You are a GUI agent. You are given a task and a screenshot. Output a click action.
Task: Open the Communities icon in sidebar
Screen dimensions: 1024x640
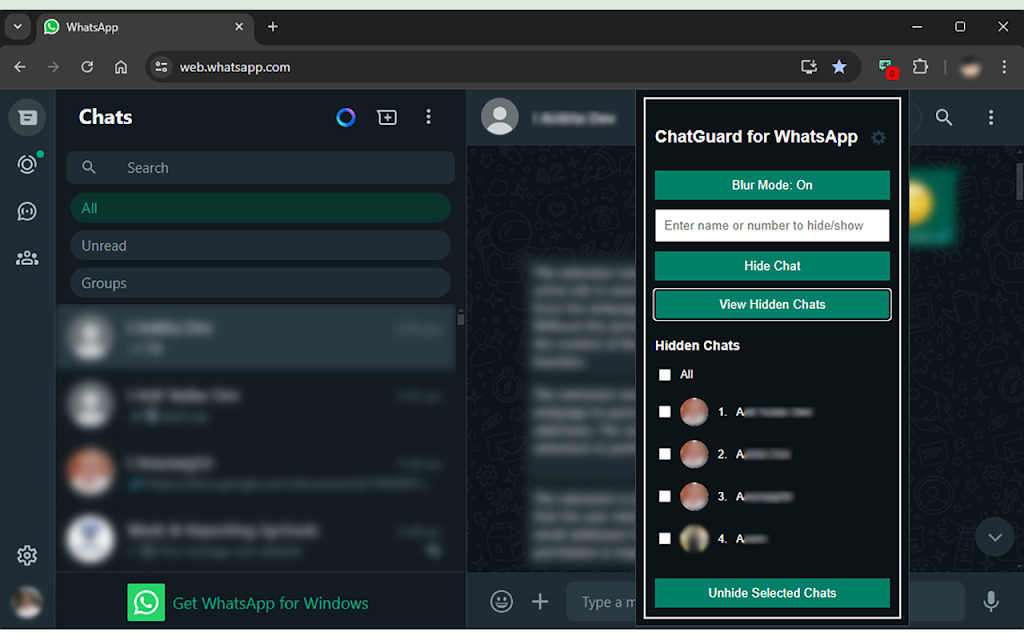tap(27, 258)
